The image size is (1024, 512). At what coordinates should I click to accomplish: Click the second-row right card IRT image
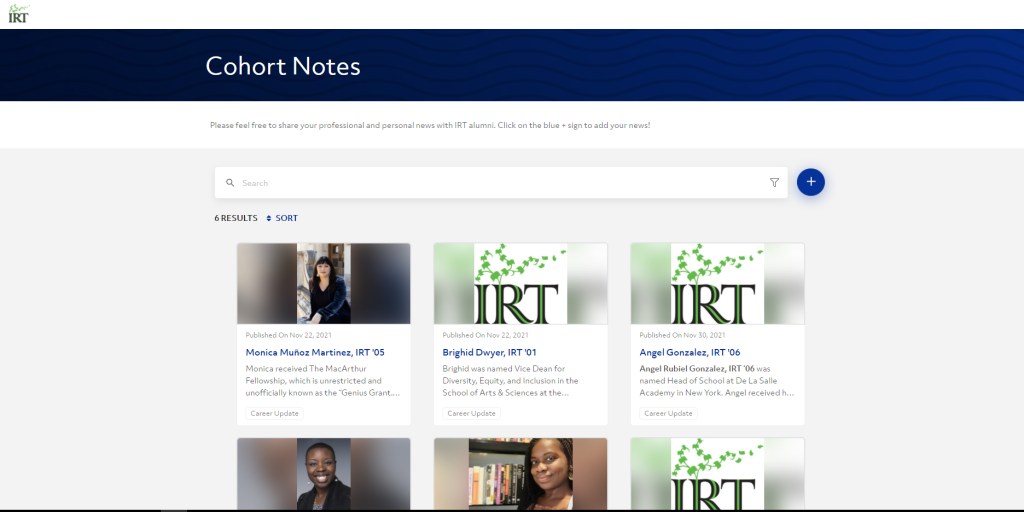click(x=717, y=473)
